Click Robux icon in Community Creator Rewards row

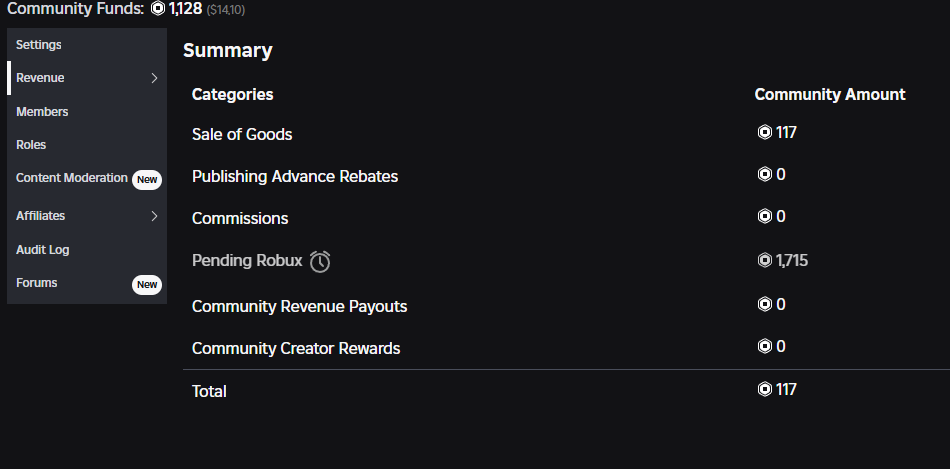(x=765, y=346)
